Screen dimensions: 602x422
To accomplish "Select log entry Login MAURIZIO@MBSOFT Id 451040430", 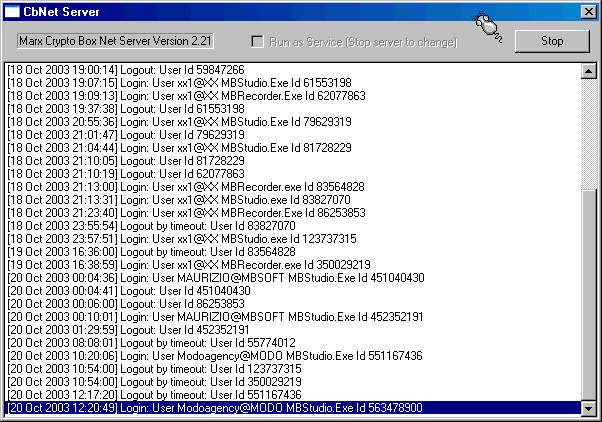I will [294, 278].
